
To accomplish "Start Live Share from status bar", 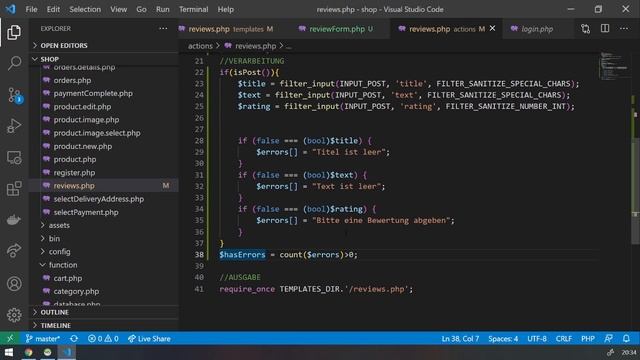I will (149, 339).
